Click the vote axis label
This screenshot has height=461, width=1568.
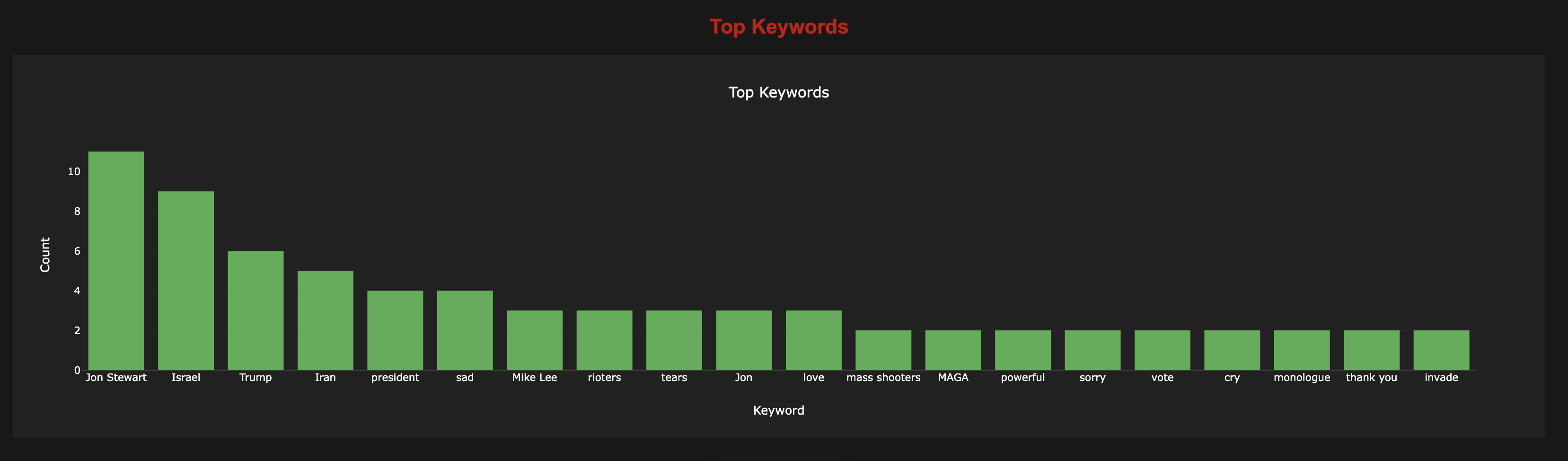[x=1163, y=378]
